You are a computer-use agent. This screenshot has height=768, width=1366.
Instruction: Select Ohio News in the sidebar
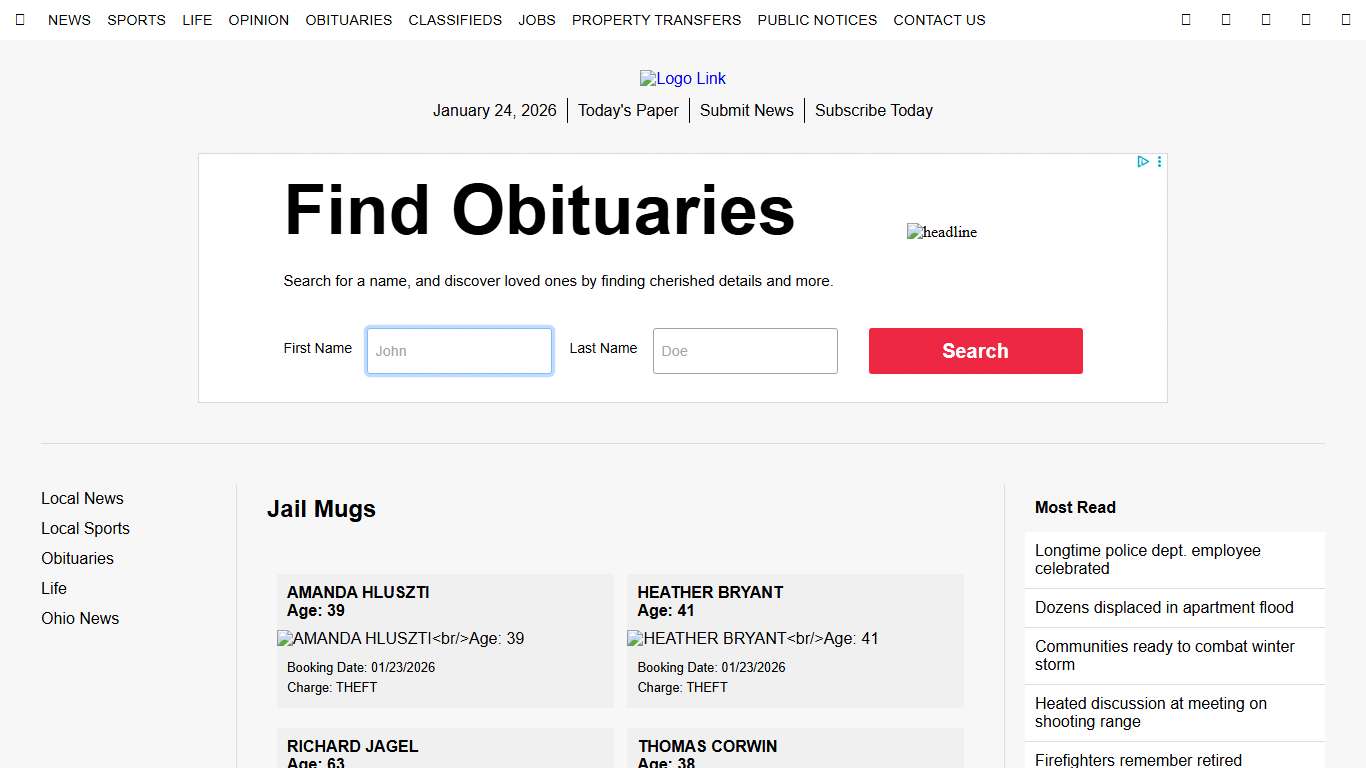click(x=80, y=619)
